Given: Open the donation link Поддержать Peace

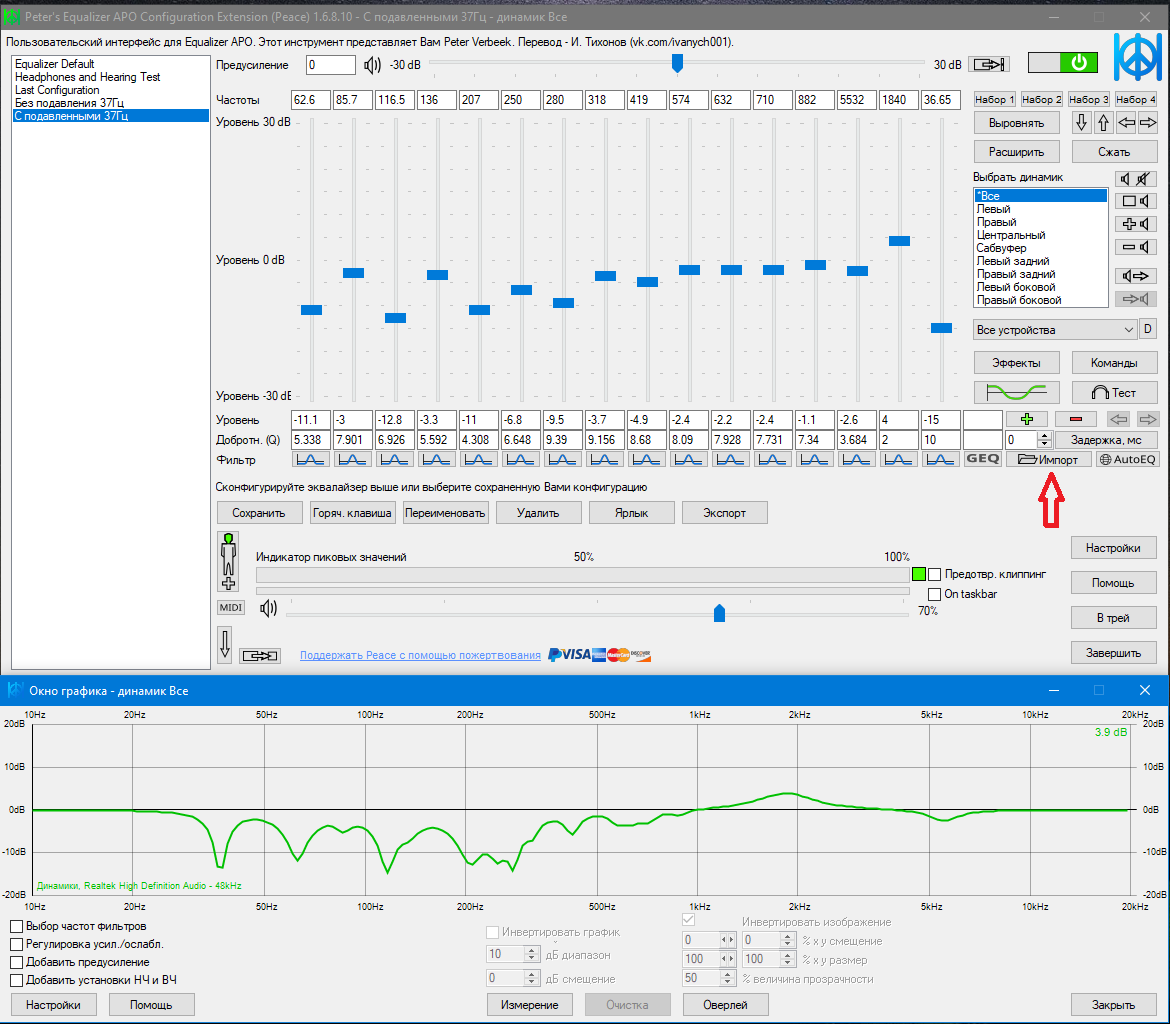Looking at the screenshot, I should tap(420, 655).
